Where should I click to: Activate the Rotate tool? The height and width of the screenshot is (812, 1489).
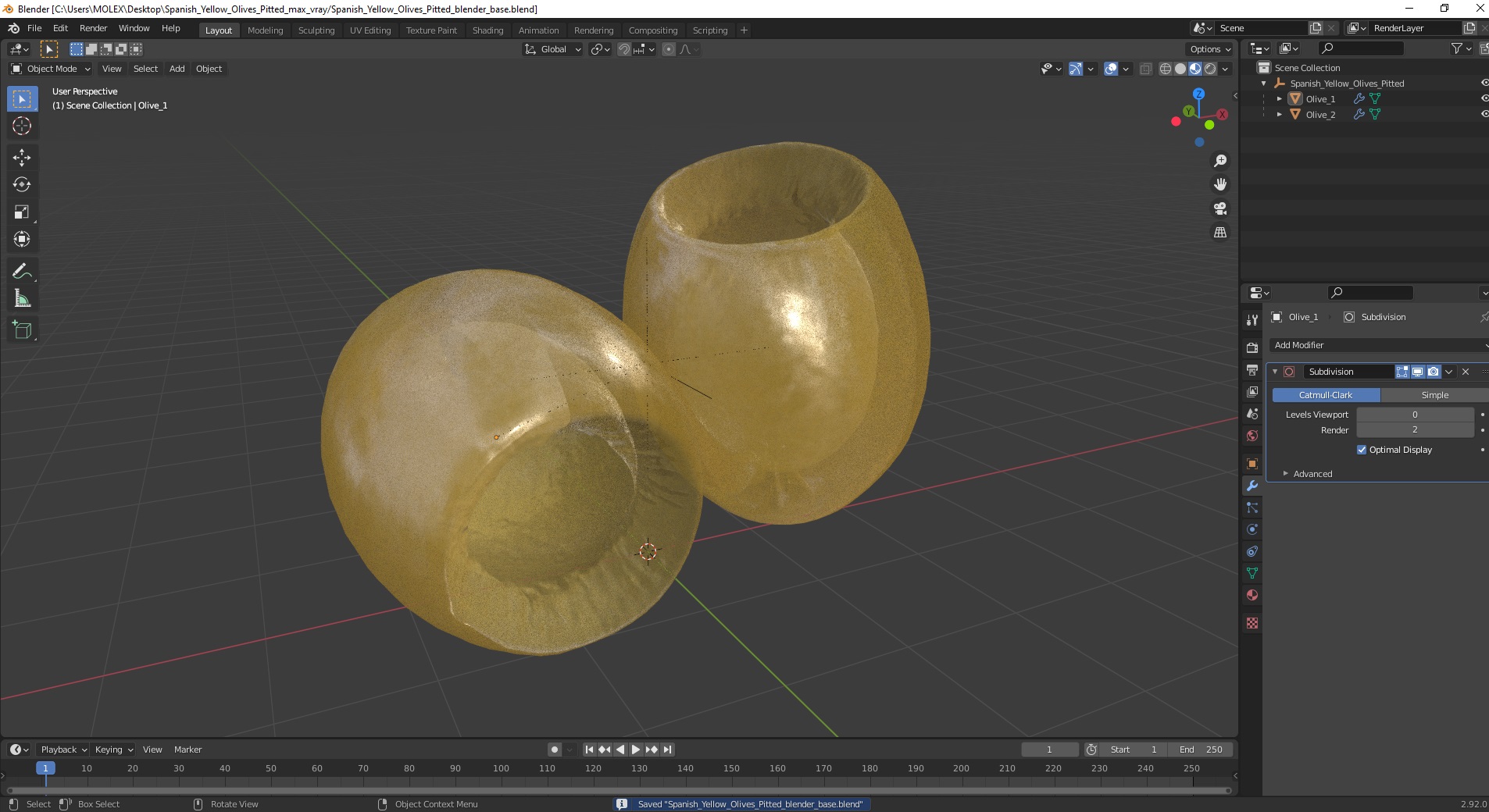[22, 184]
